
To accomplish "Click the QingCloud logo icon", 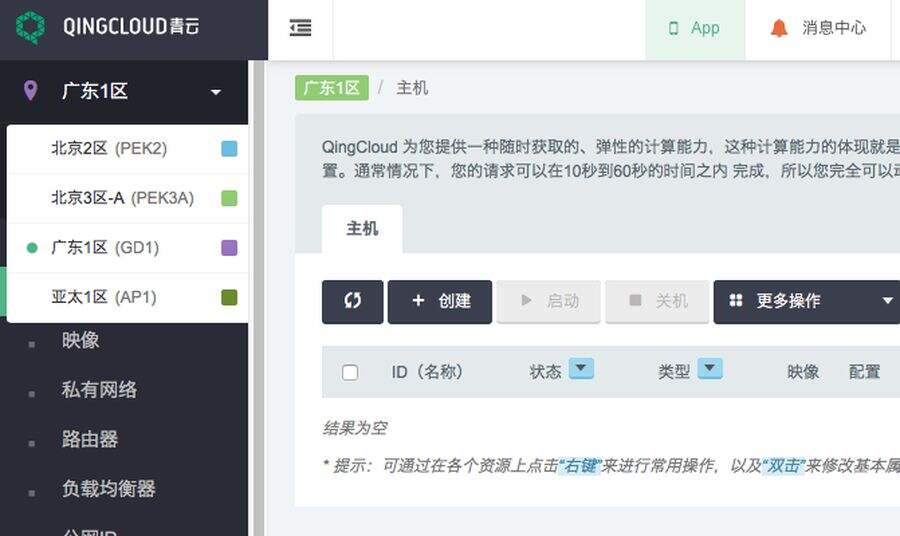I will pyautogui.click(x=31, y=27).
